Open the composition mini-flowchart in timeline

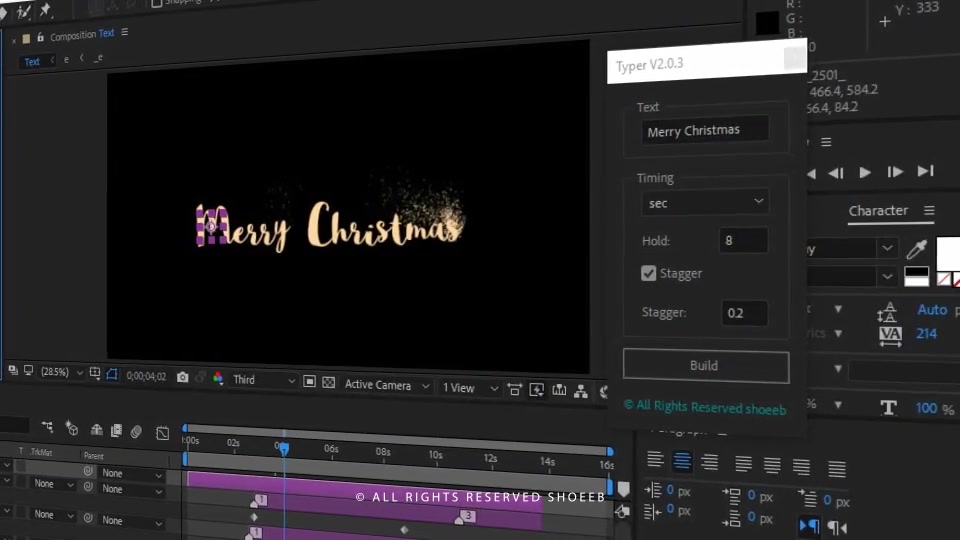[x=47, y=426]
